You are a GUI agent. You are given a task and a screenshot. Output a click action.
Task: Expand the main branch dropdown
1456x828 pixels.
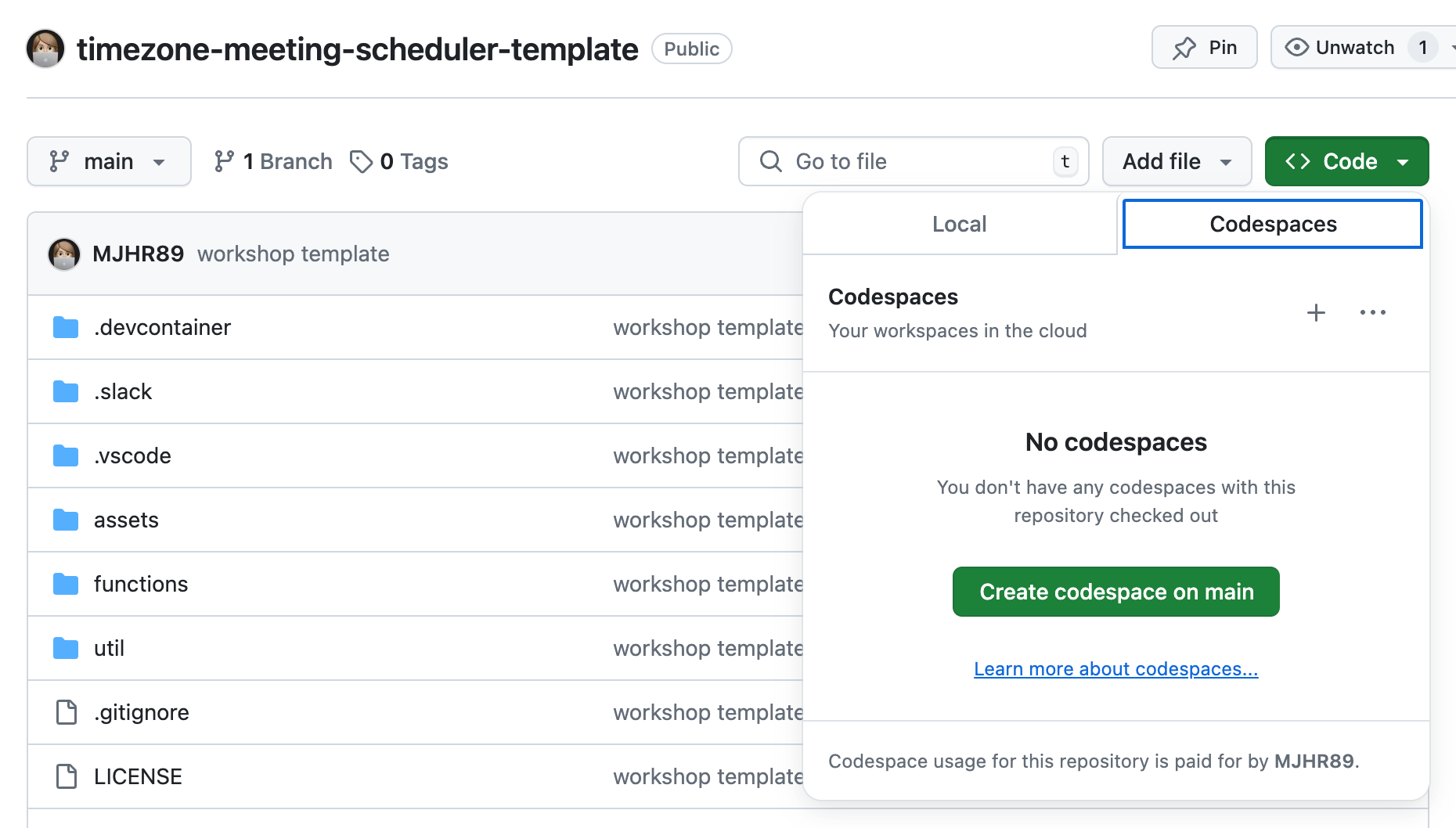[109, 161]
